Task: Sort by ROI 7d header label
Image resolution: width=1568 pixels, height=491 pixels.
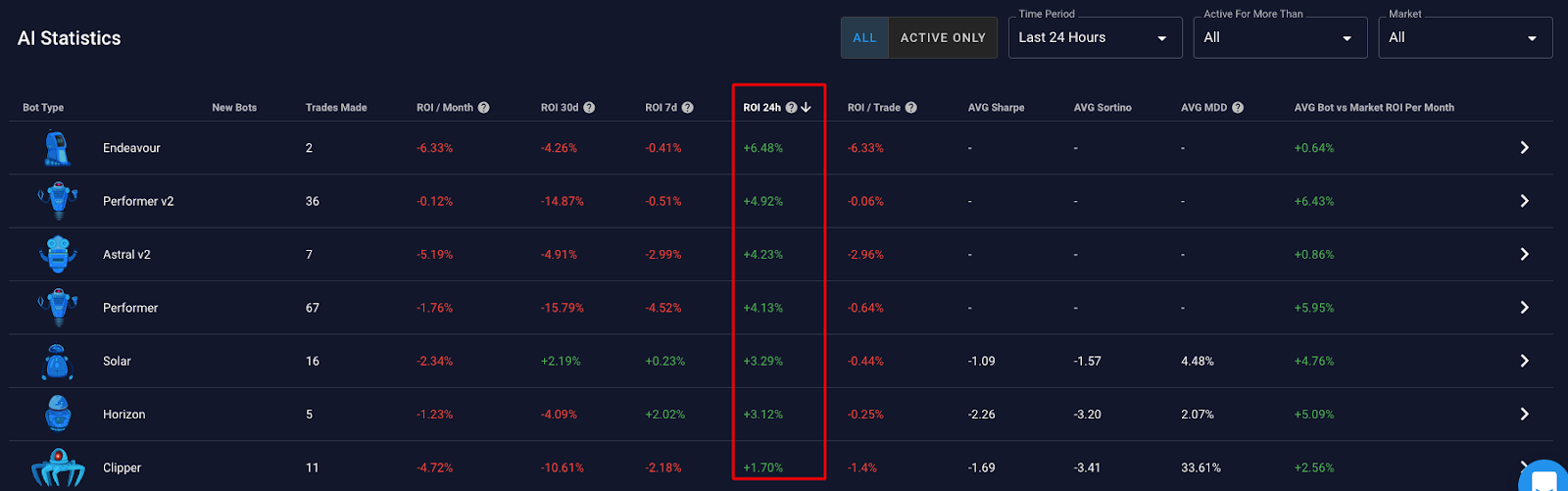Action: [661, 108]
